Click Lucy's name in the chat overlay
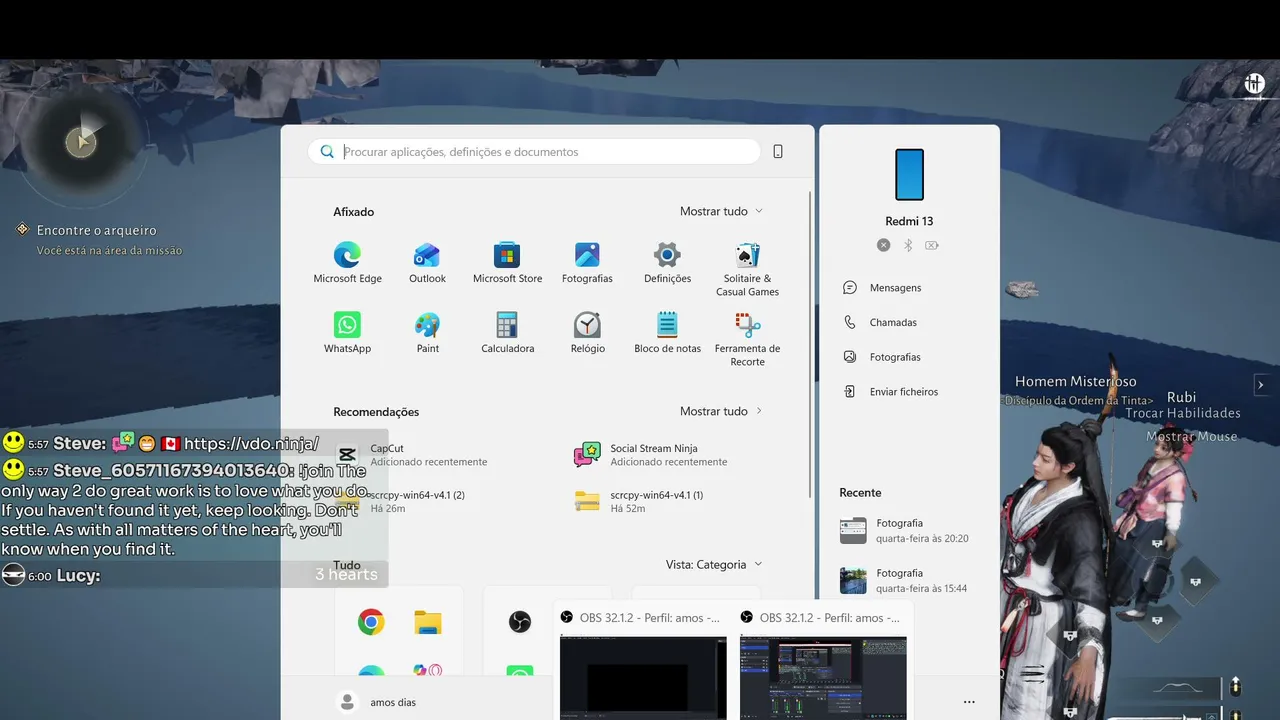Image resolution: width=1280 pixels, height=720 pixels. [x=78, y=576]
